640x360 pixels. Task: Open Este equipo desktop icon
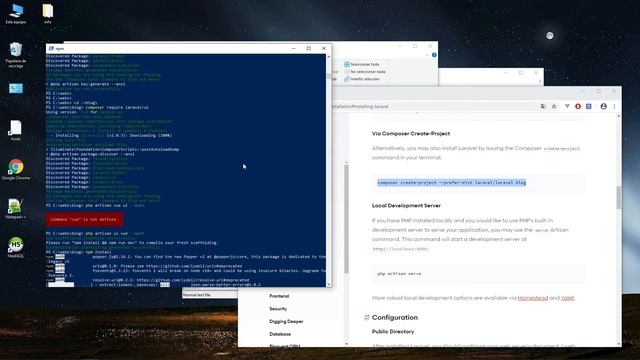(16, 13)
